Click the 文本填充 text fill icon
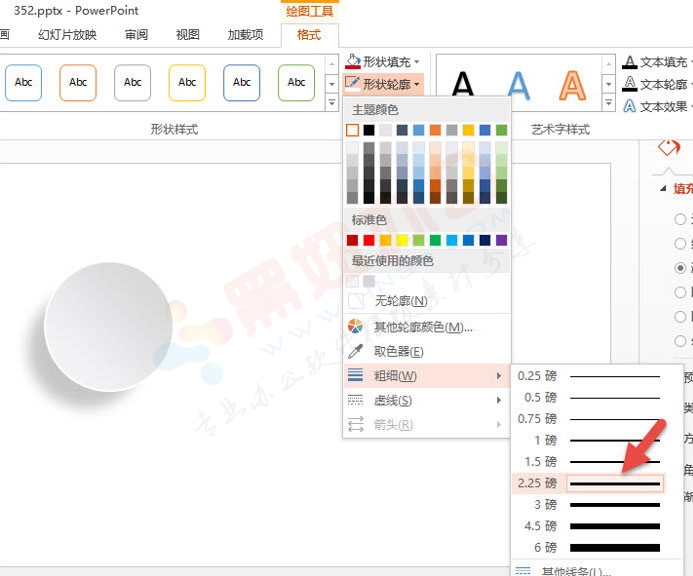Screen dimensions: 693x576 (x=630, y=62)
